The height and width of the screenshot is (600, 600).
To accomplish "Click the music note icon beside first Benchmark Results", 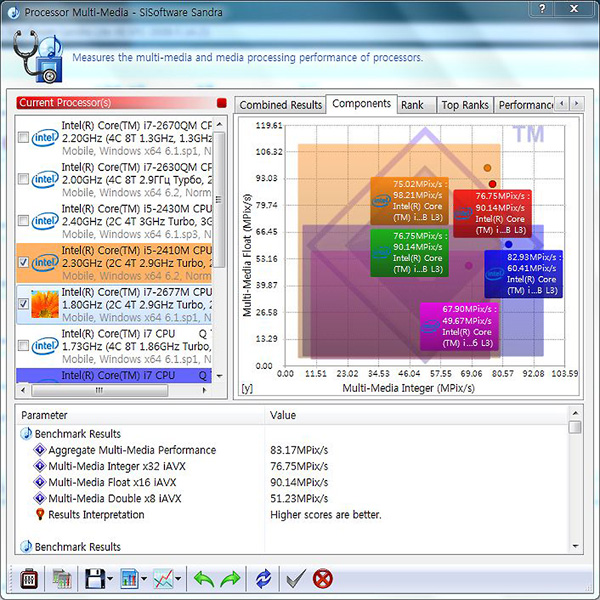I will [x=26, y=434].
